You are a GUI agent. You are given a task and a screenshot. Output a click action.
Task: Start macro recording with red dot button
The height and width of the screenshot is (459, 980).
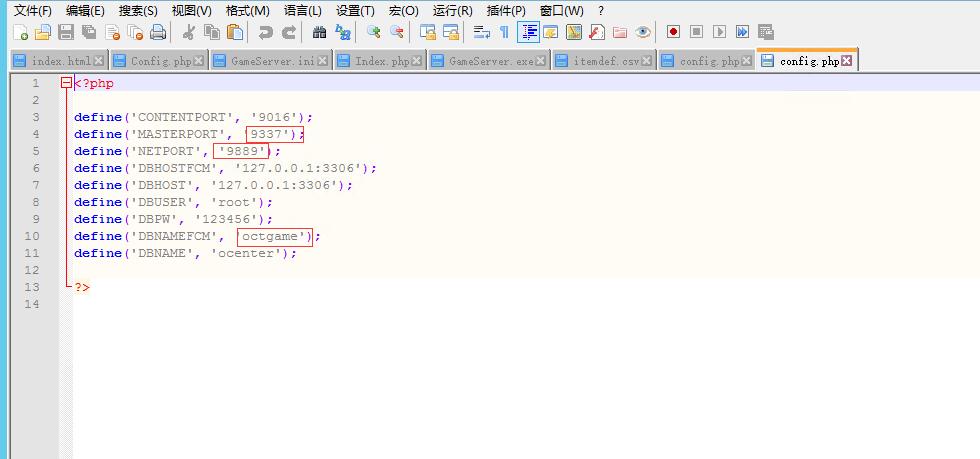(673, 32)
